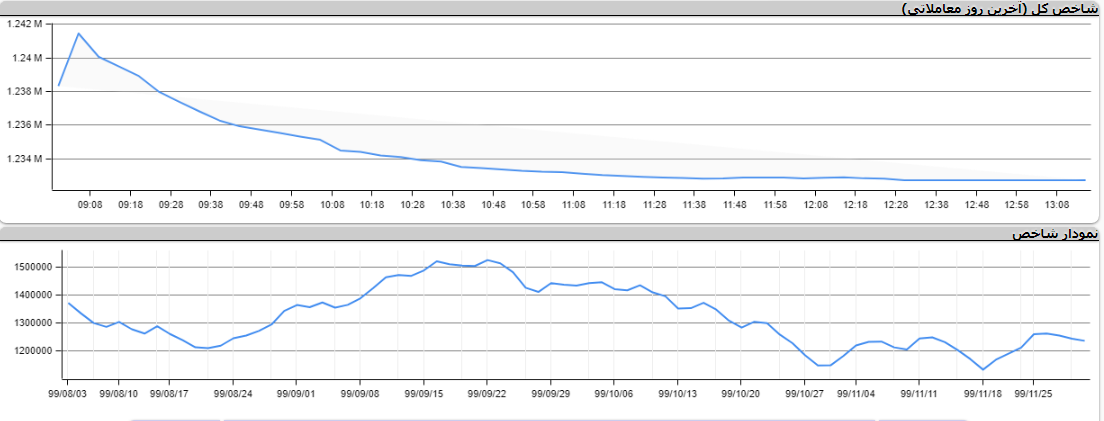Select the 99/09/22 date label
This screenshot has width=1104, height=421.
(487, 394)
